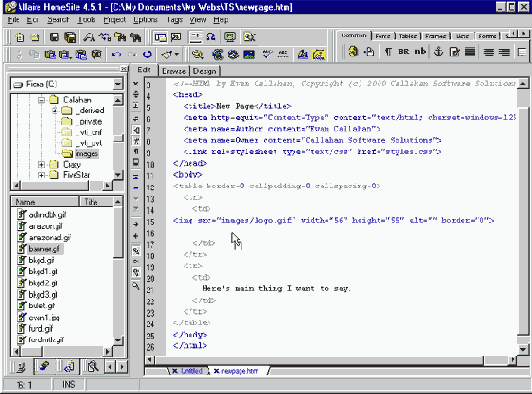532x394 pixels.
Task: Click the Save file toolbar icon
Action: 54,37
